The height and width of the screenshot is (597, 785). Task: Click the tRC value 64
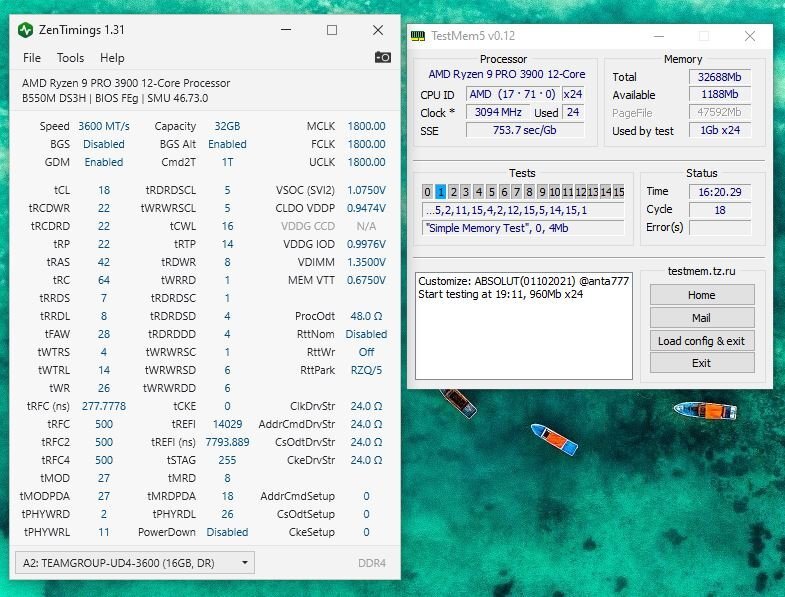click(104, 280)
